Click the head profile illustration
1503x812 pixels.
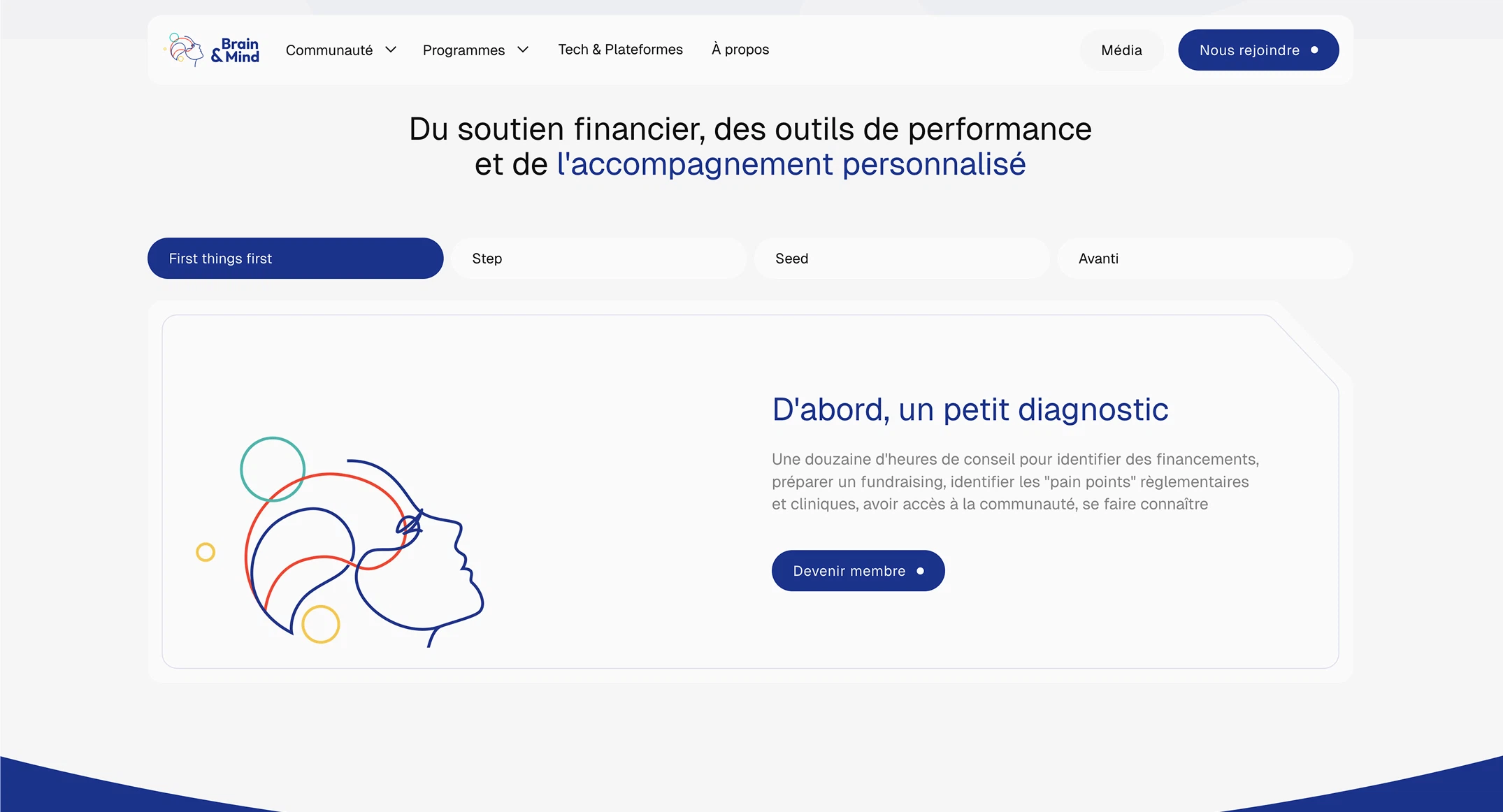pyautogui.click(x=340, y=542)
